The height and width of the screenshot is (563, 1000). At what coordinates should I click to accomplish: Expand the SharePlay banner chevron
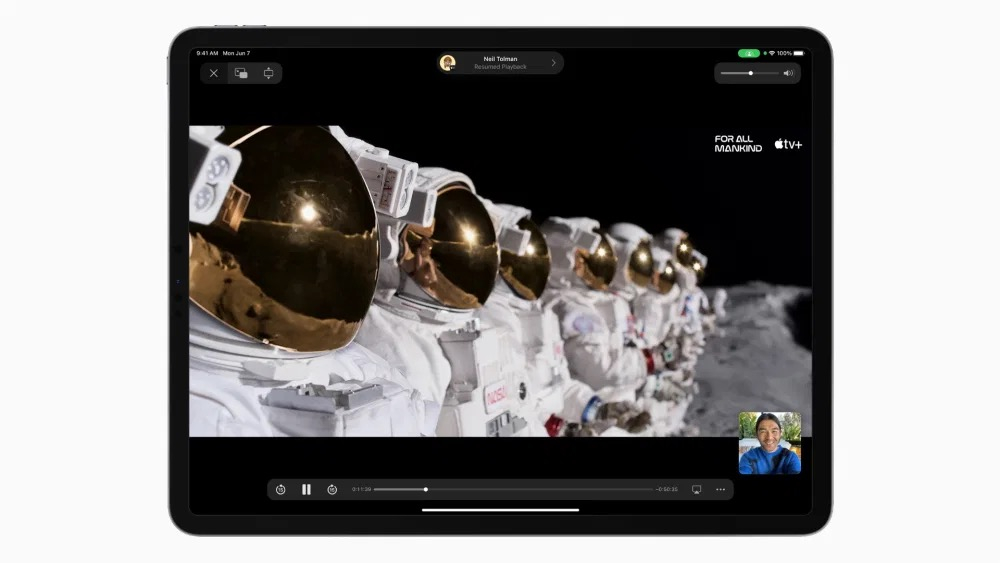[x=554, y=63]
